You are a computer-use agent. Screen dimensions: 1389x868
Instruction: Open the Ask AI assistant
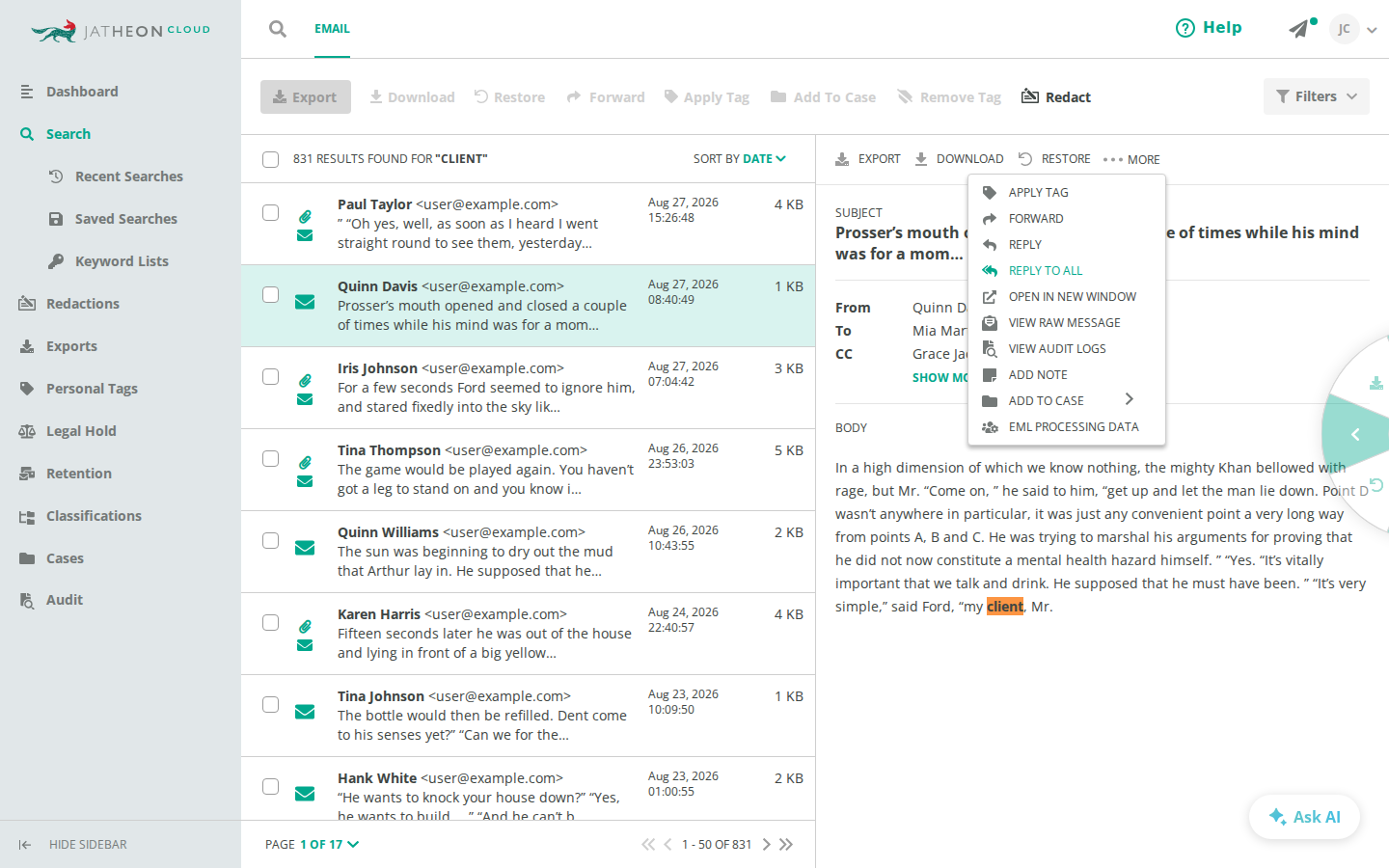[1304, 817]
